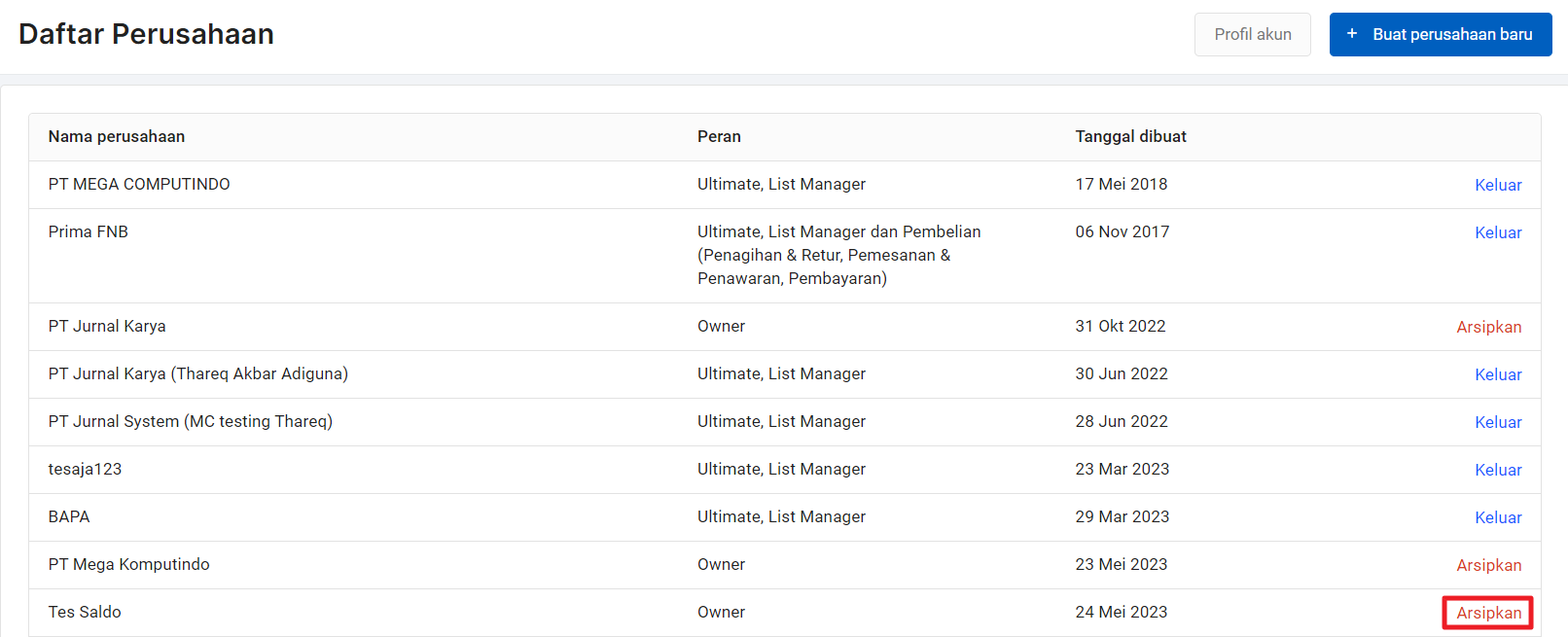Image resolution: width=1568 pixels, height=637 pixels.
Task: Select the Tes Saldo company name
Action: 85,612
